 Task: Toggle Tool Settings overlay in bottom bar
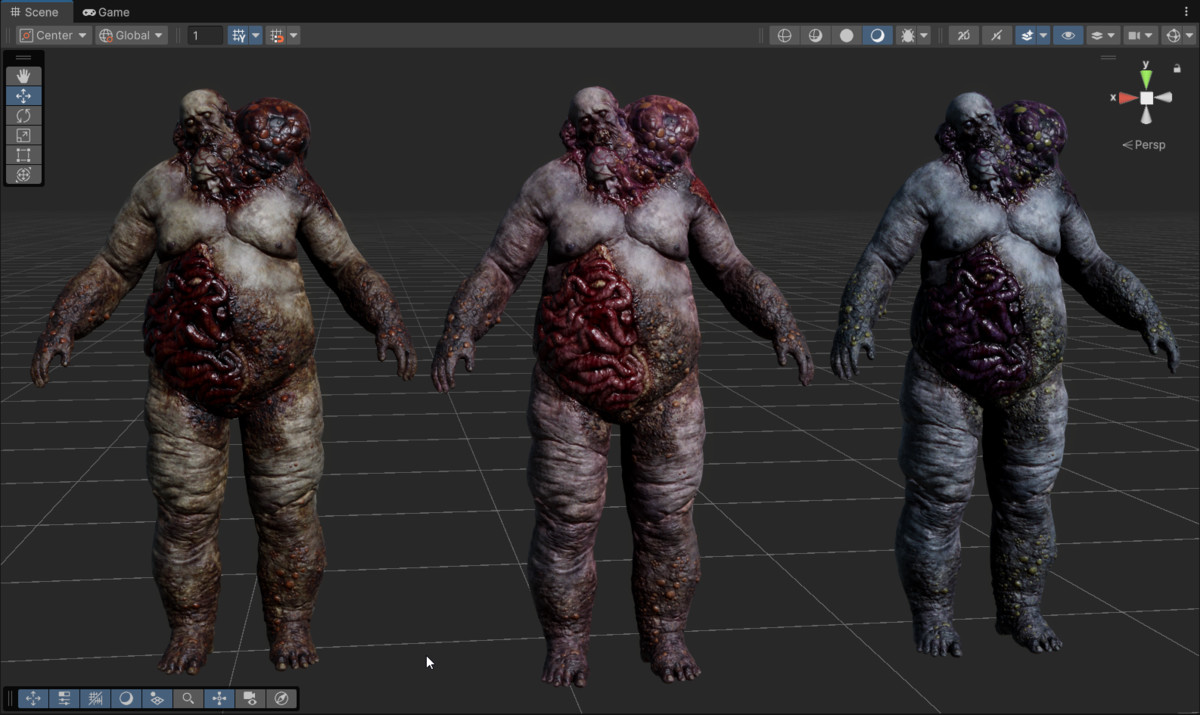coord(64,699)
